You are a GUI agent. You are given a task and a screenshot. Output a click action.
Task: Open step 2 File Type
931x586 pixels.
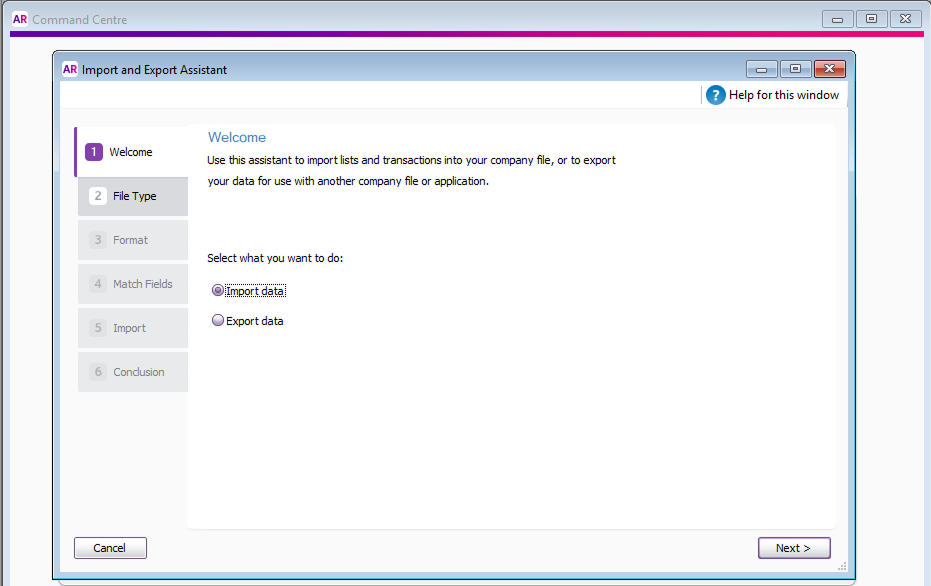[x=133, y=196]
